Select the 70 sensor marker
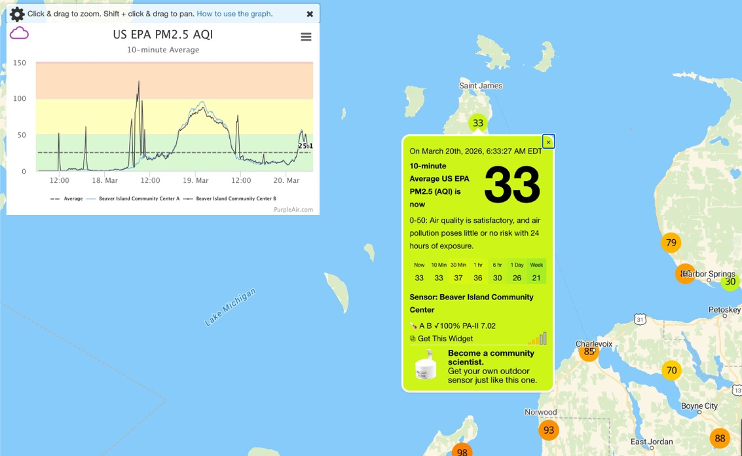Viewport: 742px width, 456px height. point(671,370)
